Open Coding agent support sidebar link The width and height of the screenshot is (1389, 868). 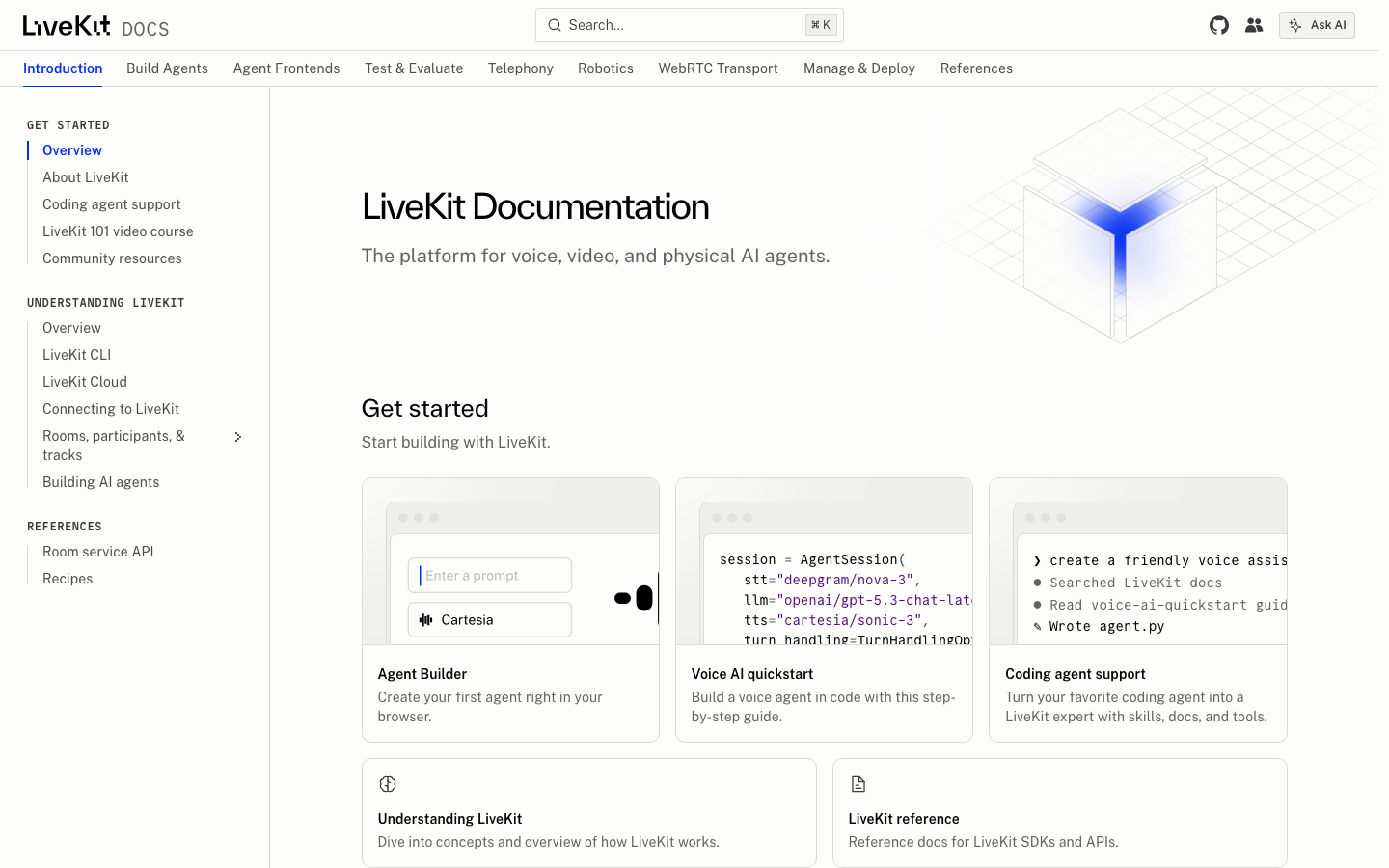coord(112,204)
